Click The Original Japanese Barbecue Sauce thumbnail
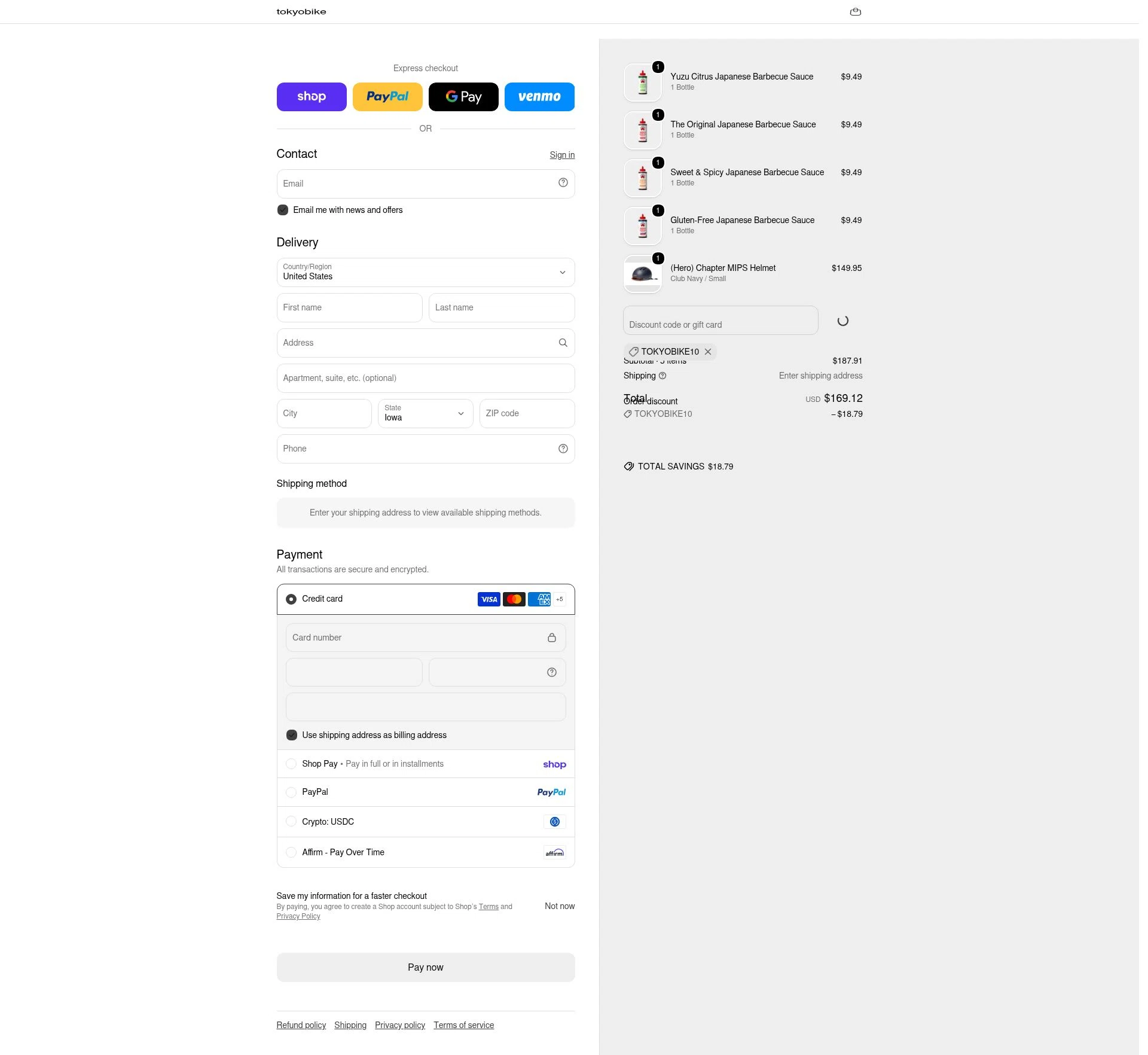 643,130
